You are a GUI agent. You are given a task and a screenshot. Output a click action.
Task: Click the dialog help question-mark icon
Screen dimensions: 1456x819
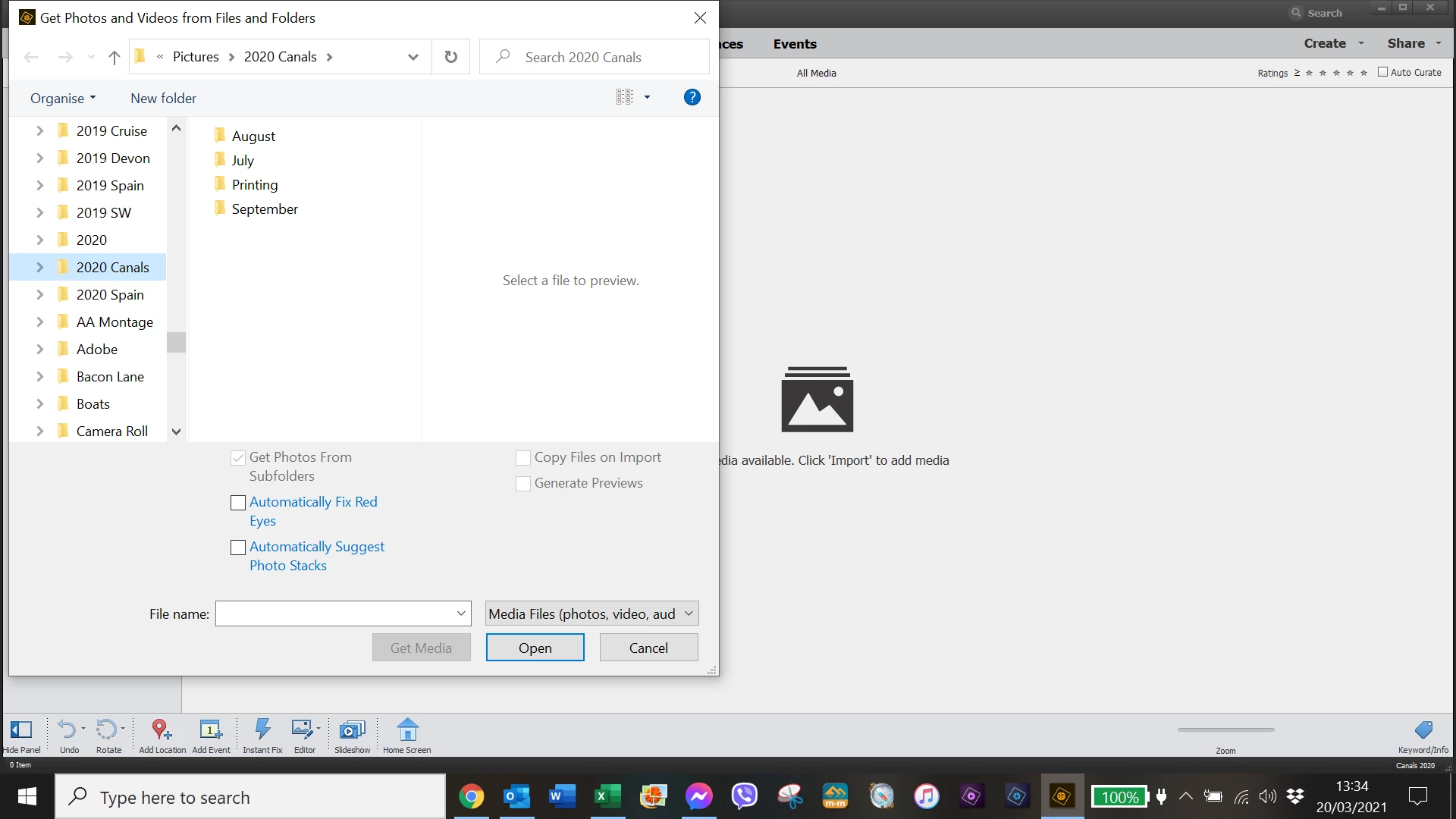(692, 97)
